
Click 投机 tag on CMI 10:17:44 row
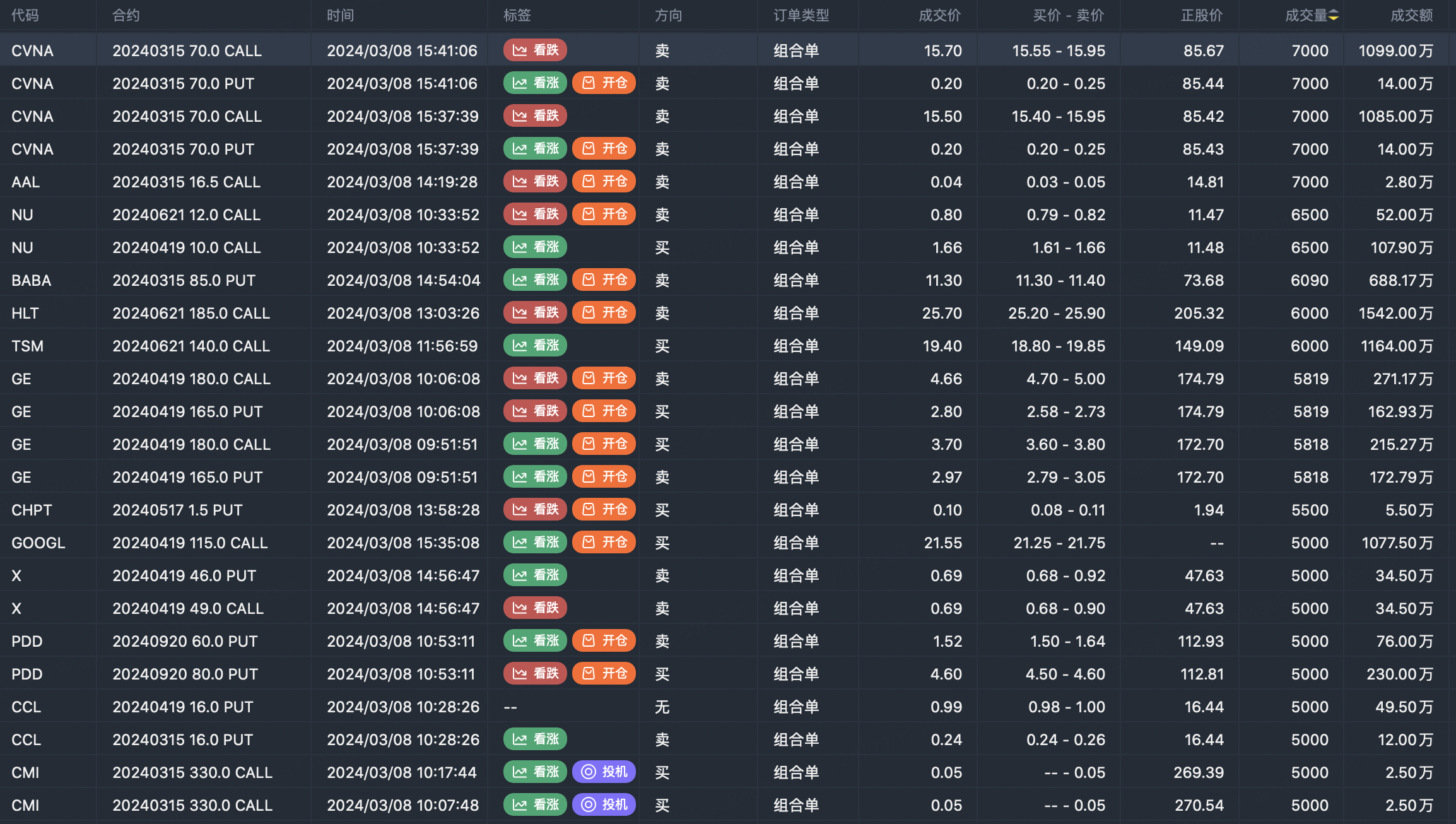604,772
